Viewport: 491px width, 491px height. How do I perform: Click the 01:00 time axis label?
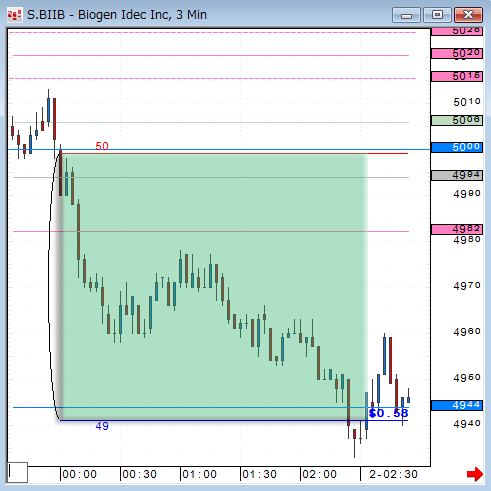point(199,474)
